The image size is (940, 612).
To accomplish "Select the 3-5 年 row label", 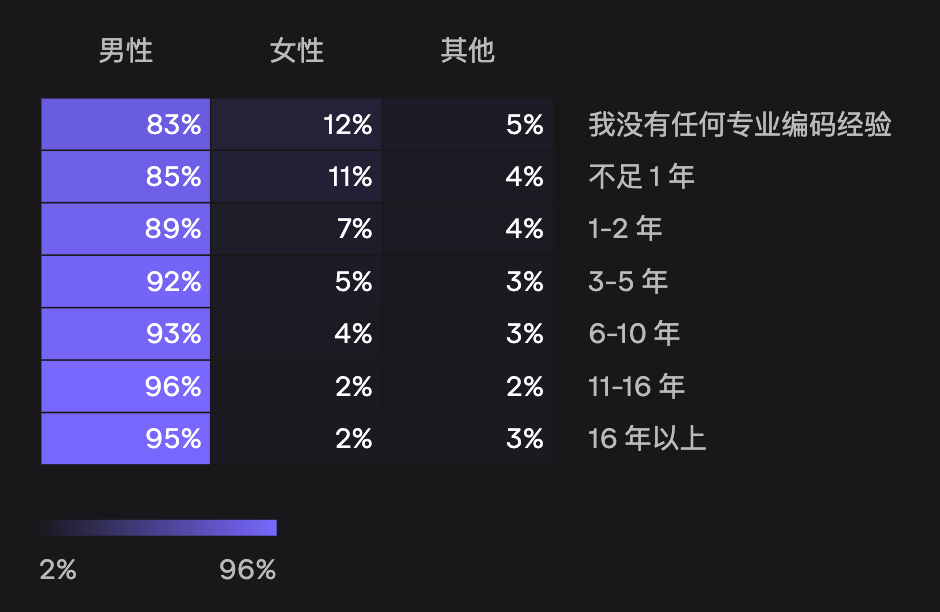I will pos(628,281).
